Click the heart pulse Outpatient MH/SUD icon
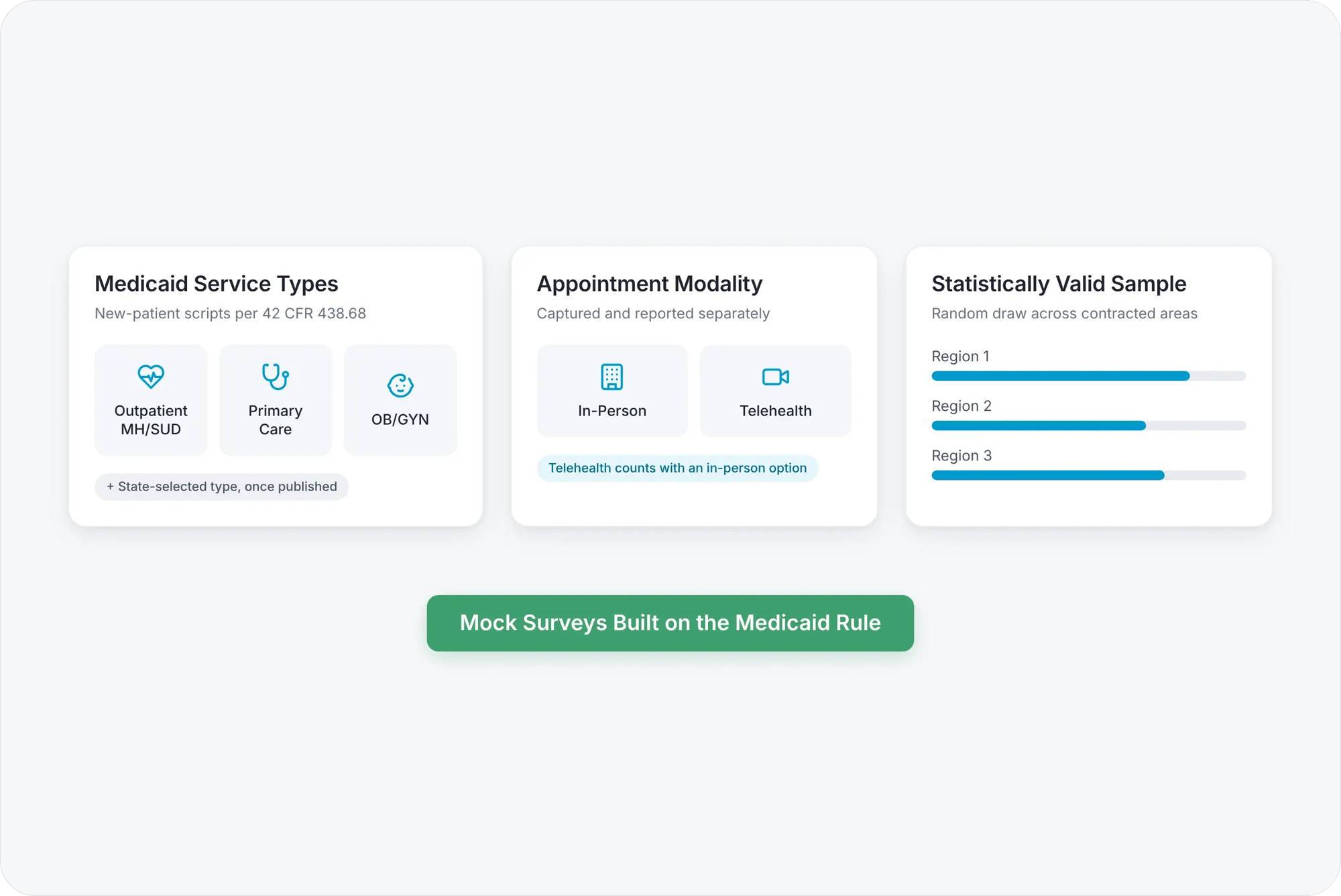The height and width of the screenshot is (896, 1341). point(151,377)
